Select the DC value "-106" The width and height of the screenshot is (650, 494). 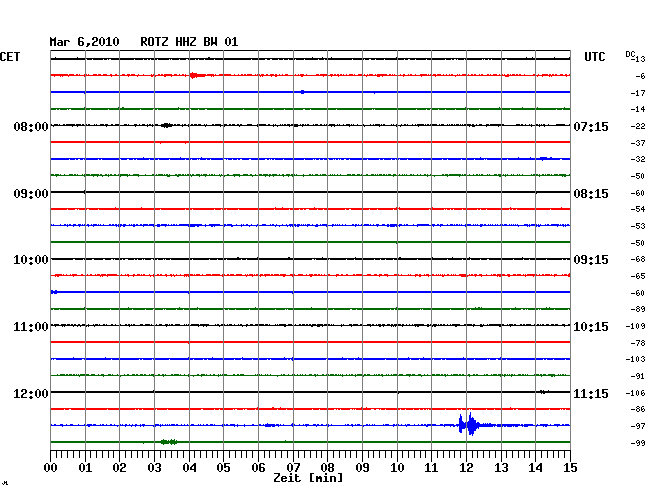click(636, 393)
